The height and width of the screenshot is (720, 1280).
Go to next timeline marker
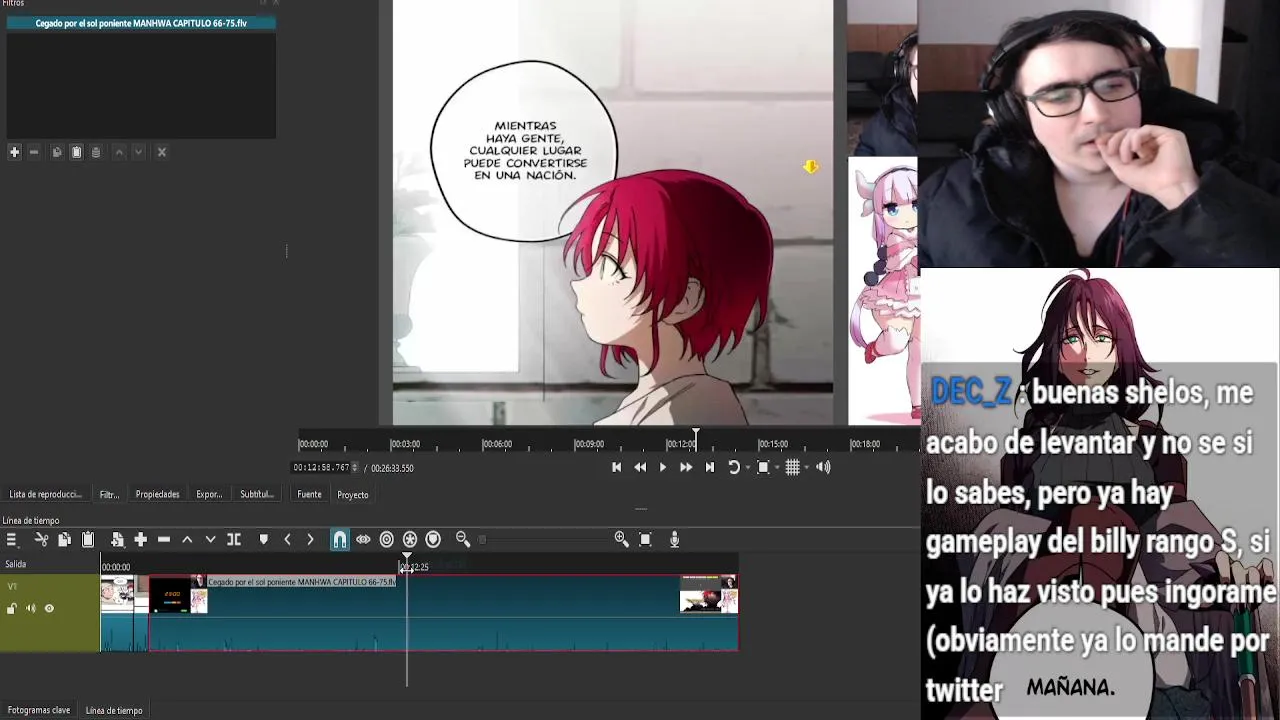pyautogui.click(x=310, y=539)
